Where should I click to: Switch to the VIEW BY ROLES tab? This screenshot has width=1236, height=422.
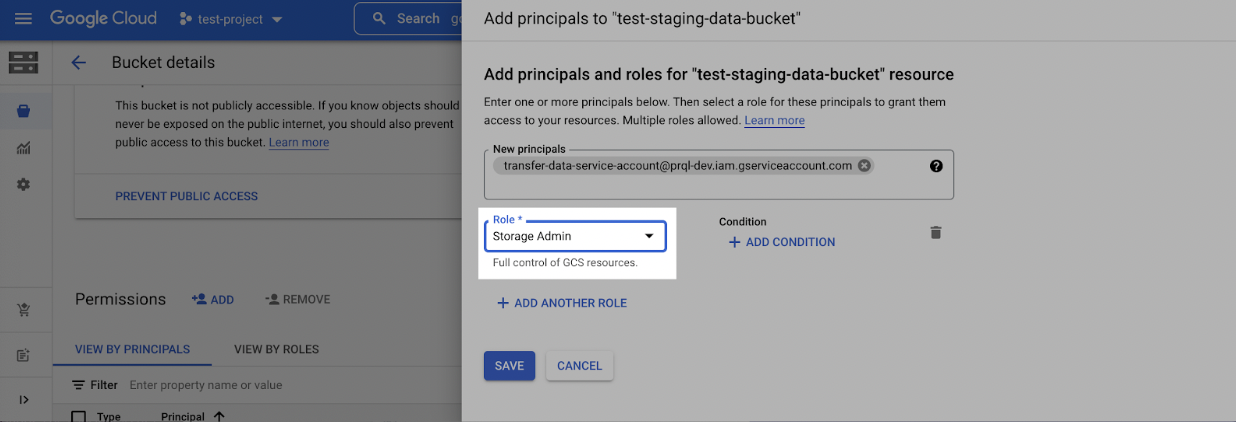[x=277, y=349]
